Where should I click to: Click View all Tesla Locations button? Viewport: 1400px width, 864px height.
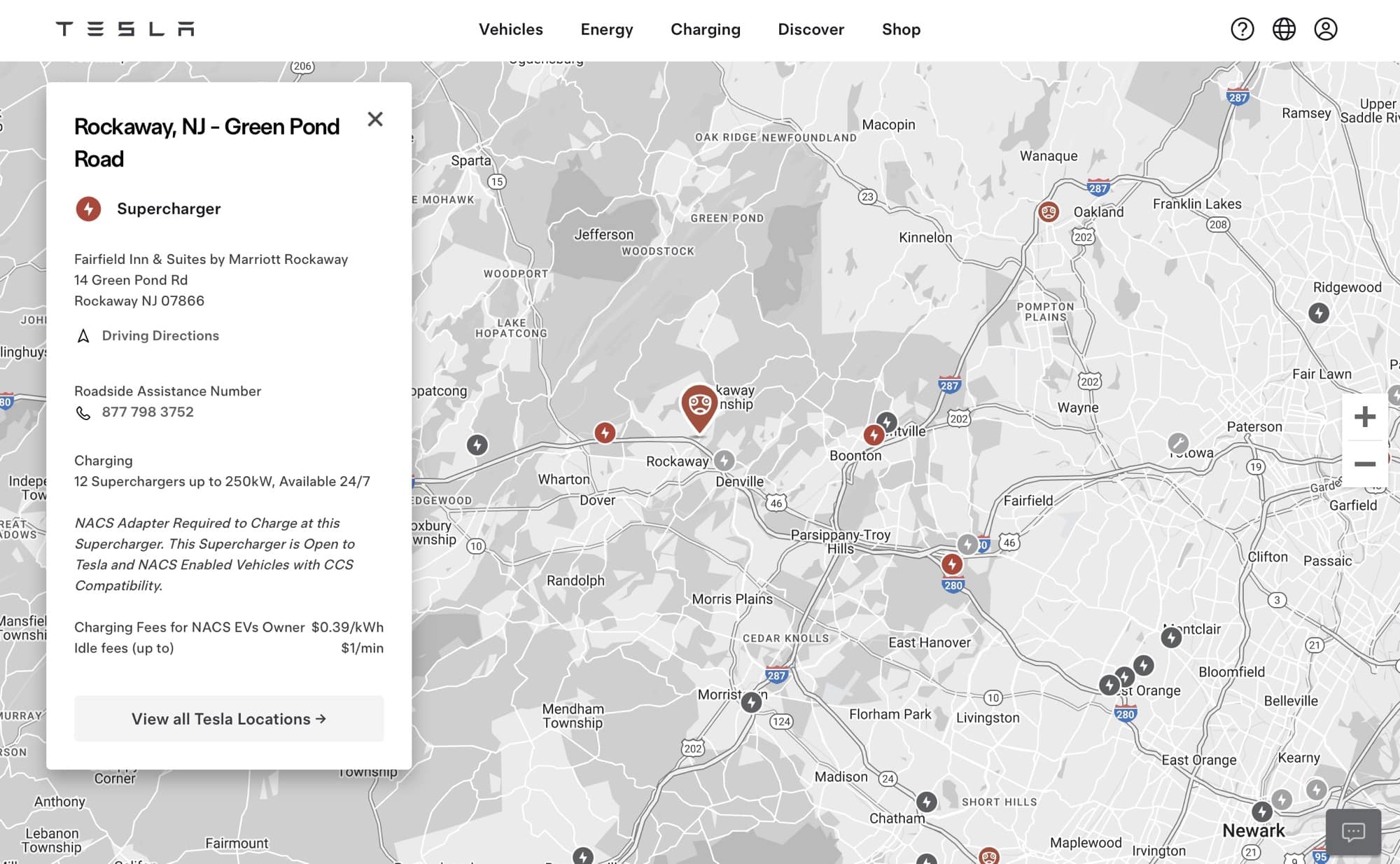tap(229, 719)
